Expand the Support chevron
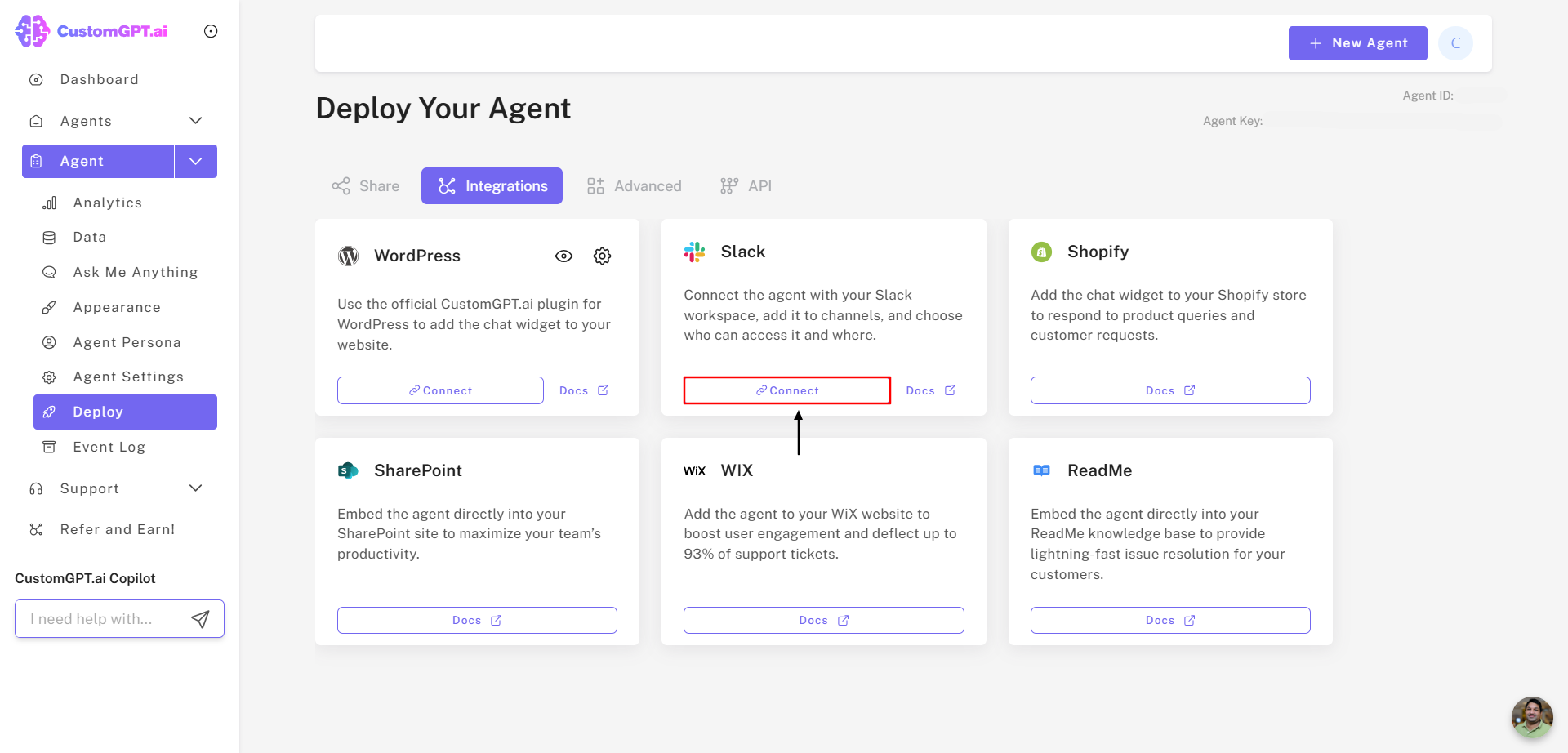Viewport: 1568px width, 753px height. tap(195, 488)
